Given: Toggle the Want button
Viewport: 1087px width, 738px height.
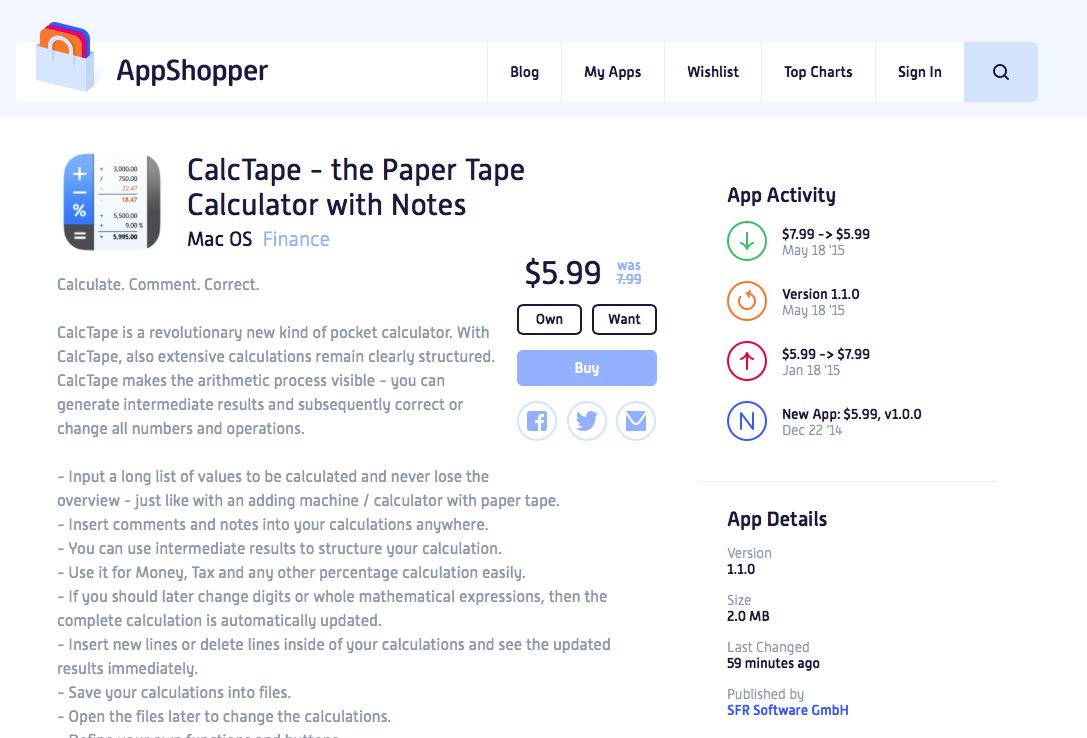Looking at the screenshot, I should coord(624,319).
